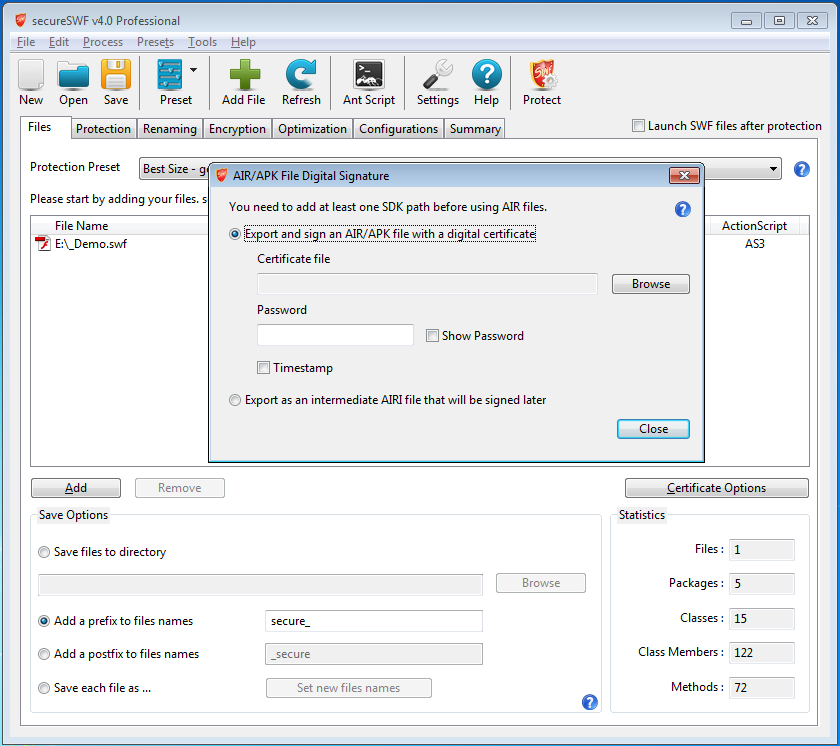Open the Protection Preset combo box

(773, 169)
